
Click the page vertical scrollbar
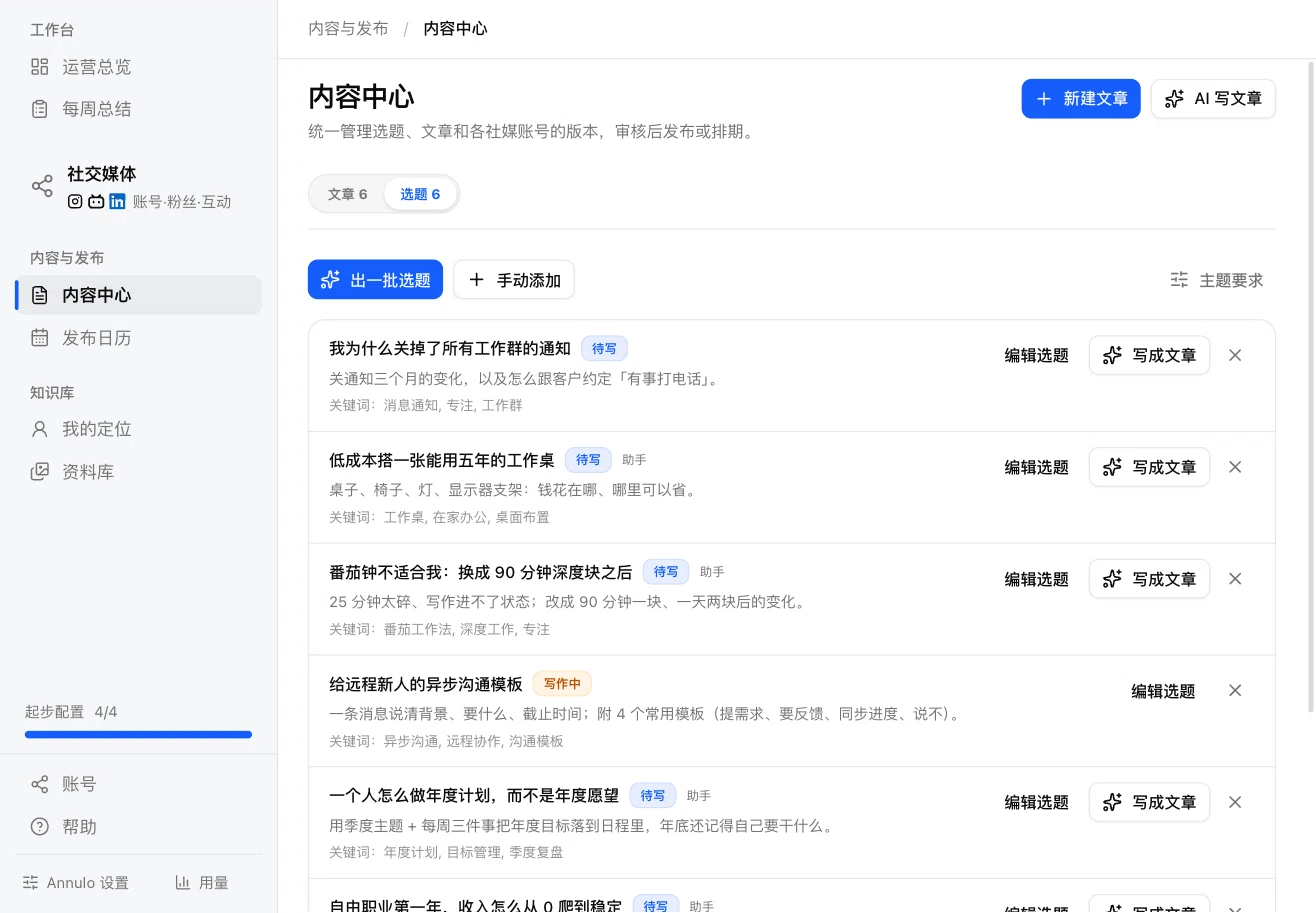pyautogui.click(x=1311, y=386)
